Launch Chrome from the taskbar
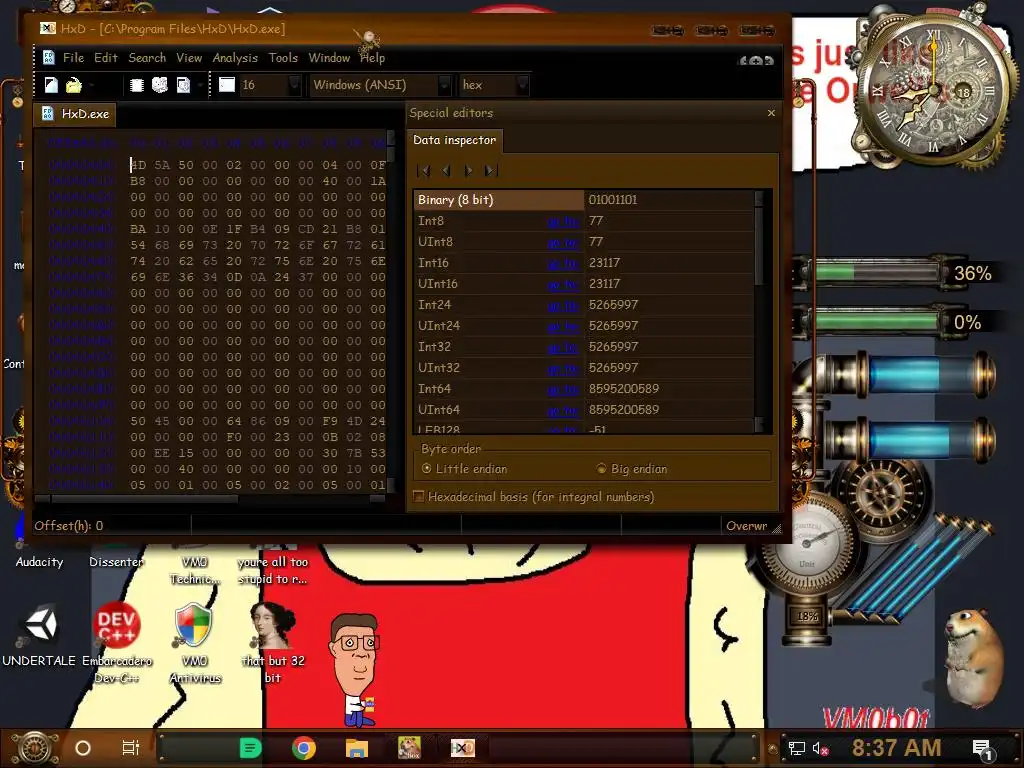The height and width of the screenshot is (768, 1024). point(304,748)
